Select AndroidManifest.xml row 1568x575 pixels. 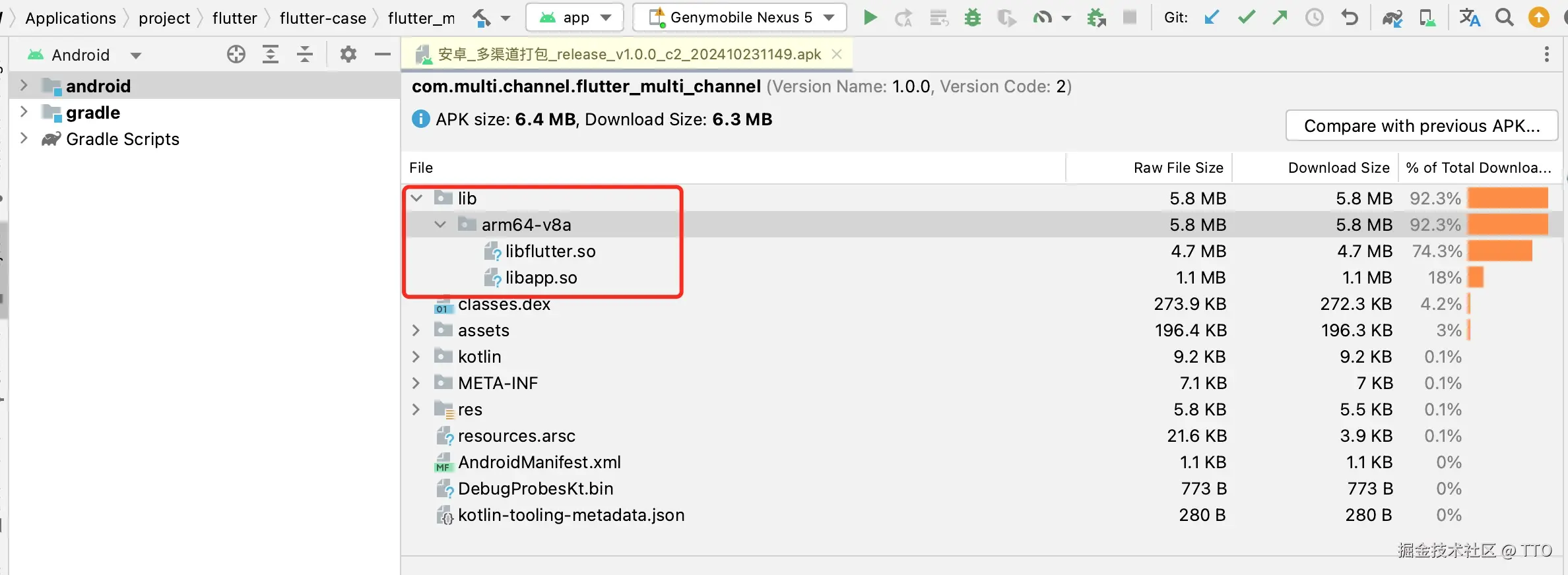[981, 462]
